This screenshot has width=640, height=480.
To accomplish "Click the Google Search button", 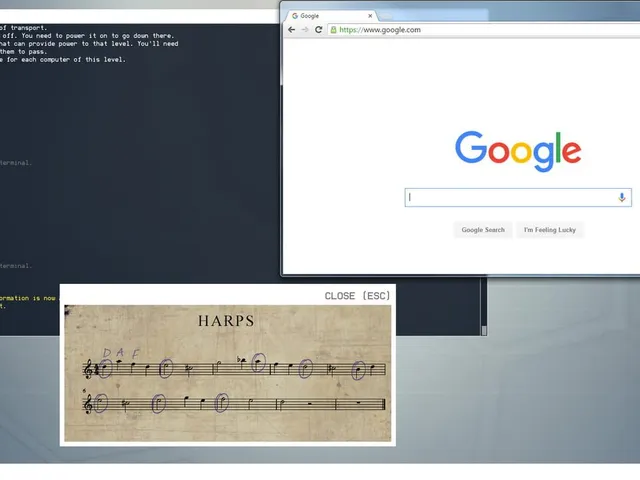I will point(483,230).
